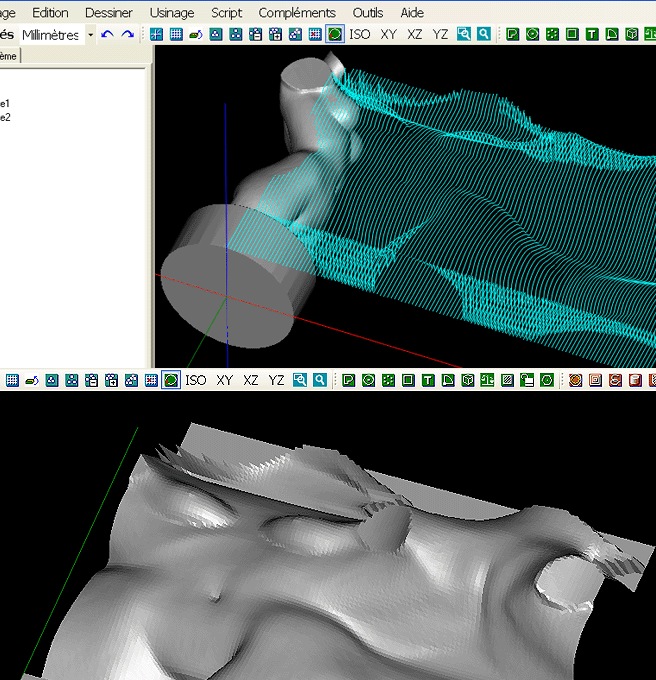Switch to ISO view in lower toolbar
Screen dimensions: 656x680
coord(196,380)
